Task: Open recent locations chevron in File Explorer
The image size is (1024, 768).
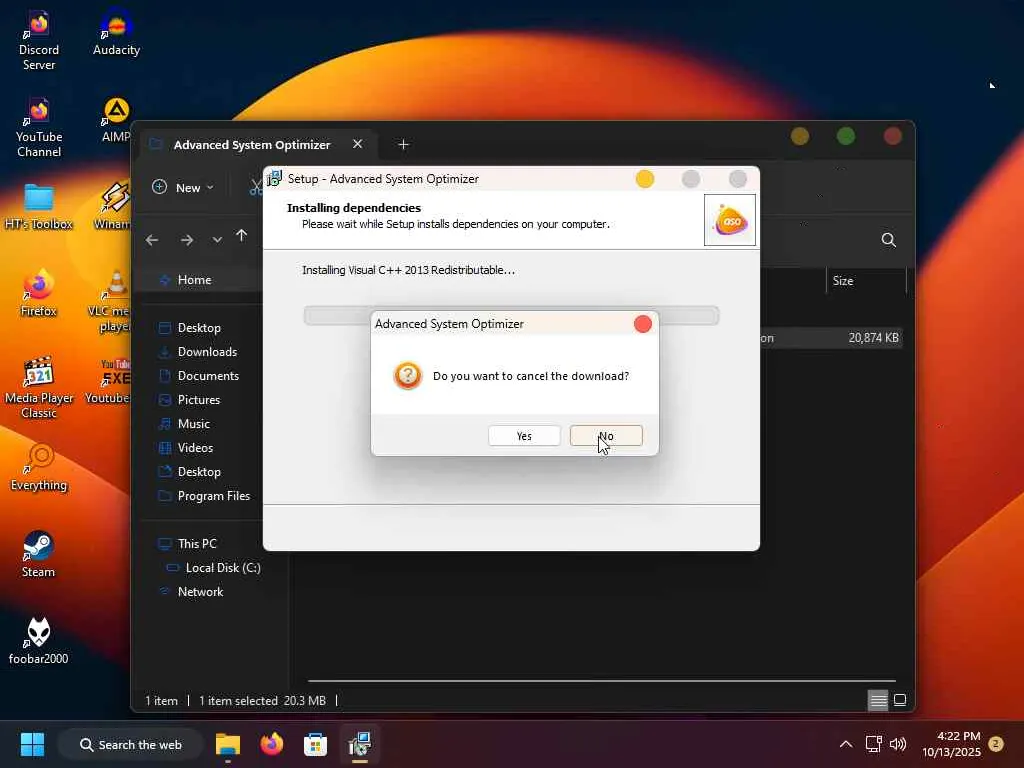Action: click(x=217, y=240)
